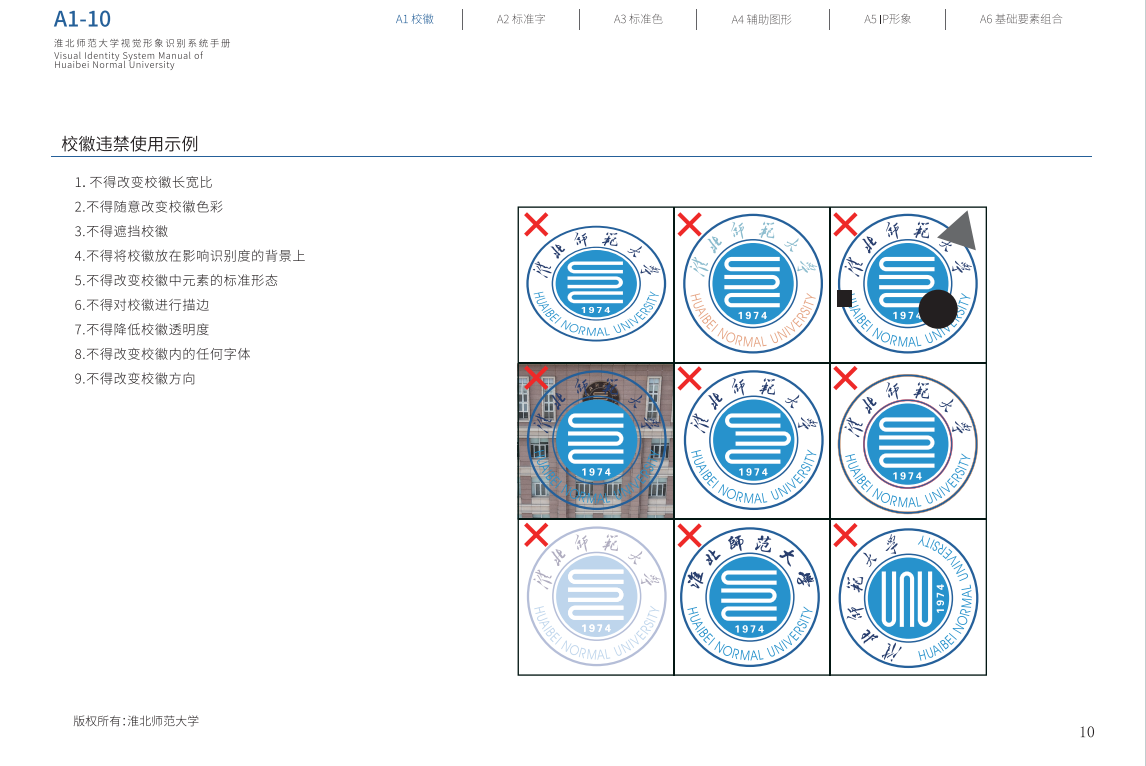
Task: Click the gray triangle covering the emblem
Action: tap(960, 233)
